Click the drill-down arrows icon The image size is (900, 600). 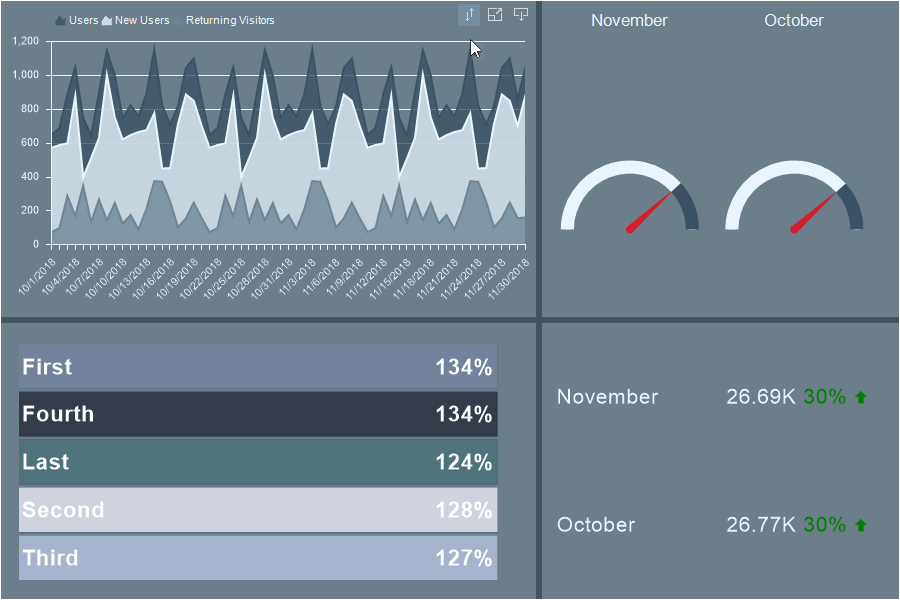point(469,15)
